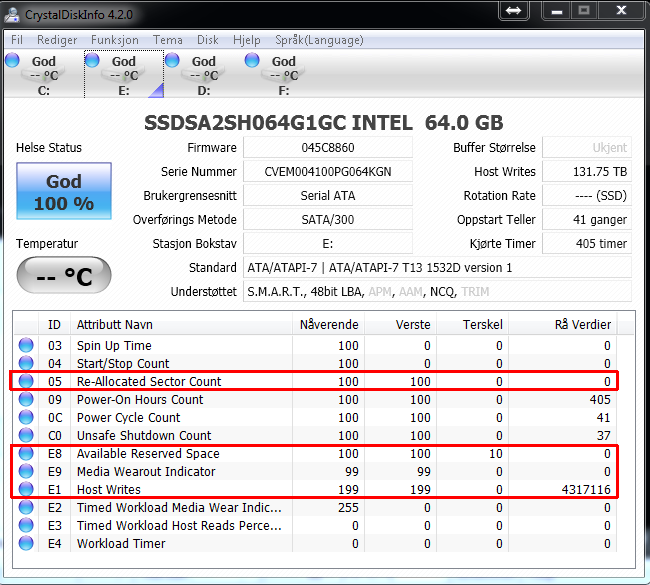Click status orb of Timed Workload Media Wear row
This screenshot has height=585, width=650.
tap(26, 507)
